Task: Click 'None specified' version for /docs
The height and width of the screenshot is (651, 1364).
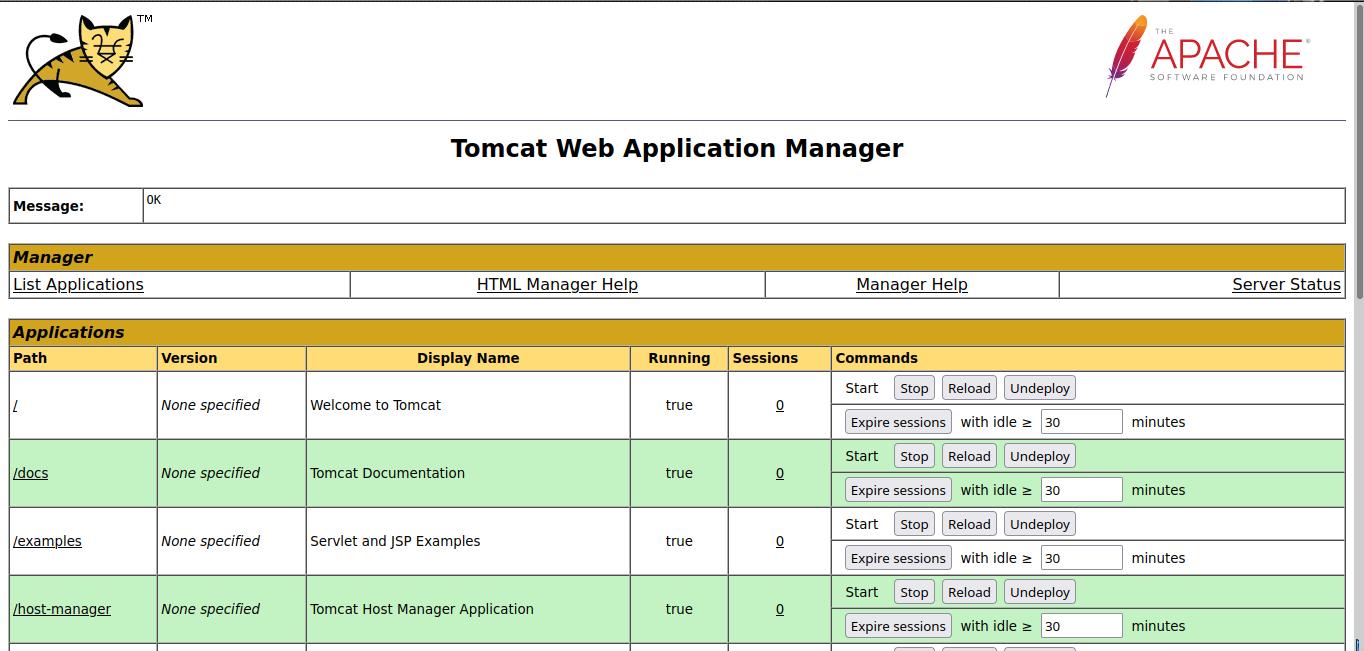Action: click(210, 473)
